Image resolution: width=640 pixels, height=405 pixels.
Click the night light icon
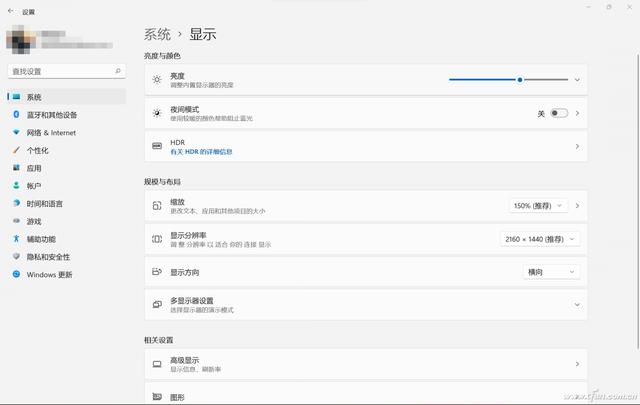[x=157, y=113]
